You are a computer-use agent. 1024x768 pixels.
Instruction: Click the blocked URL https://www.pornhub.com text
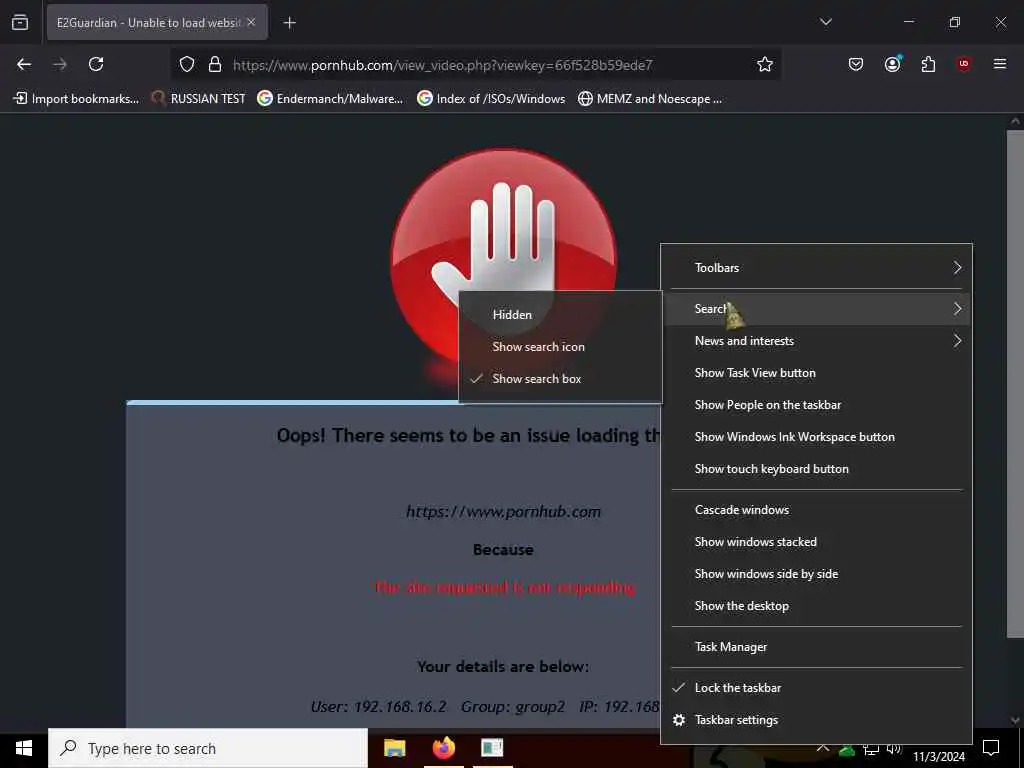(504, 511)
